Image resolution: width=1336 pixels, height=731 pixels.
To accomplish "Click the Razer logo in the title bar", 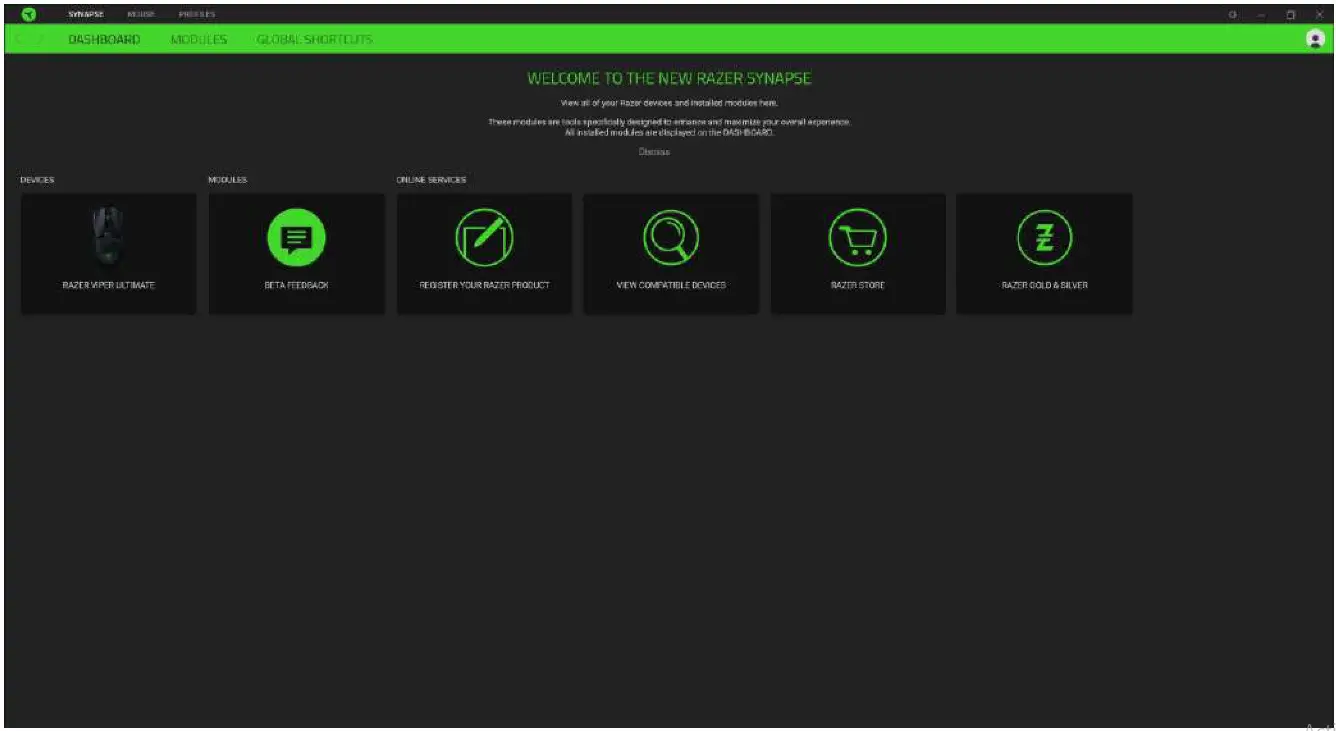I will 27,14.
